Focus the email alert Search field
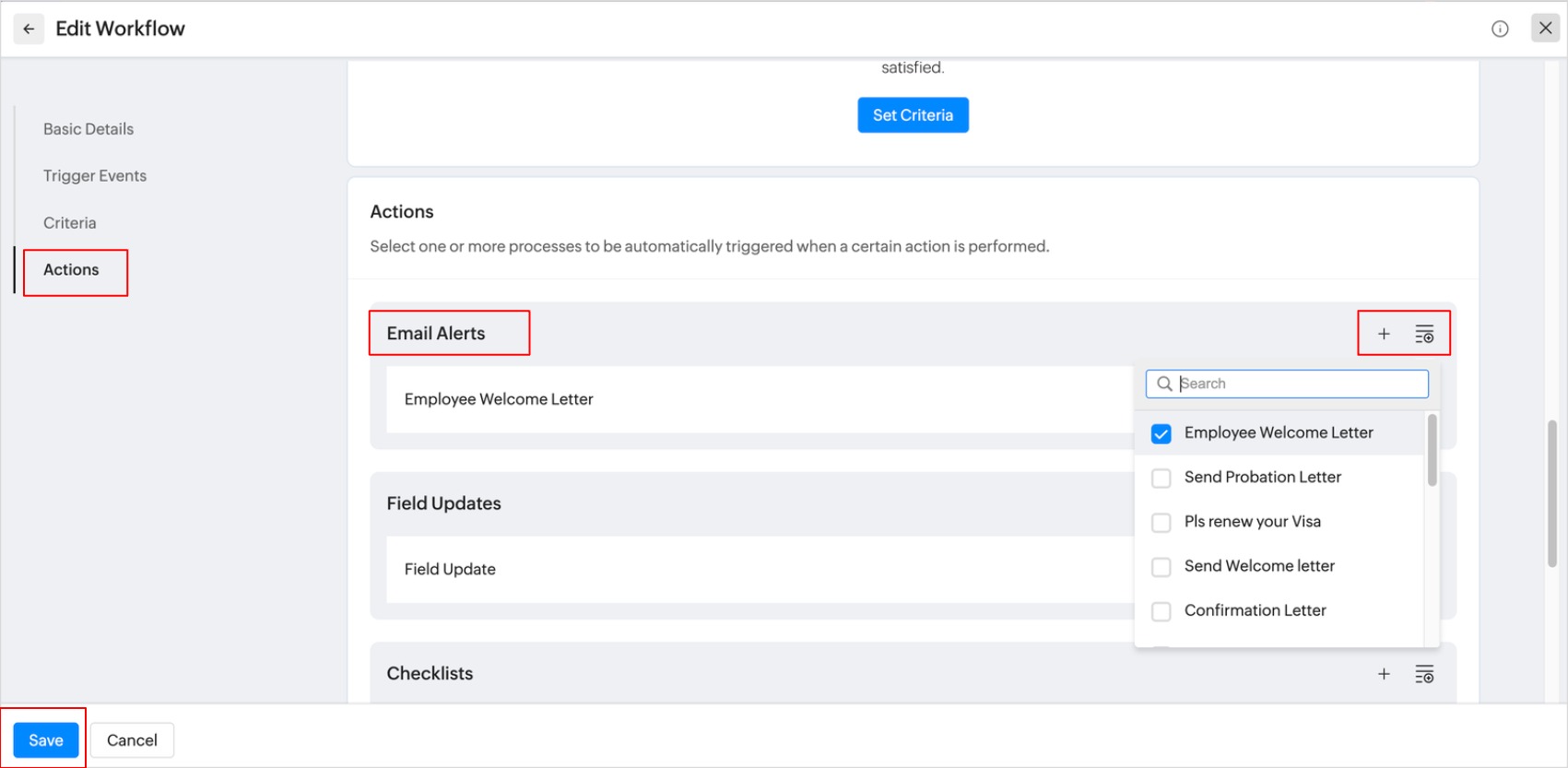The width and height of the screenshot is (1568, 768). [x=1300, y=384]
